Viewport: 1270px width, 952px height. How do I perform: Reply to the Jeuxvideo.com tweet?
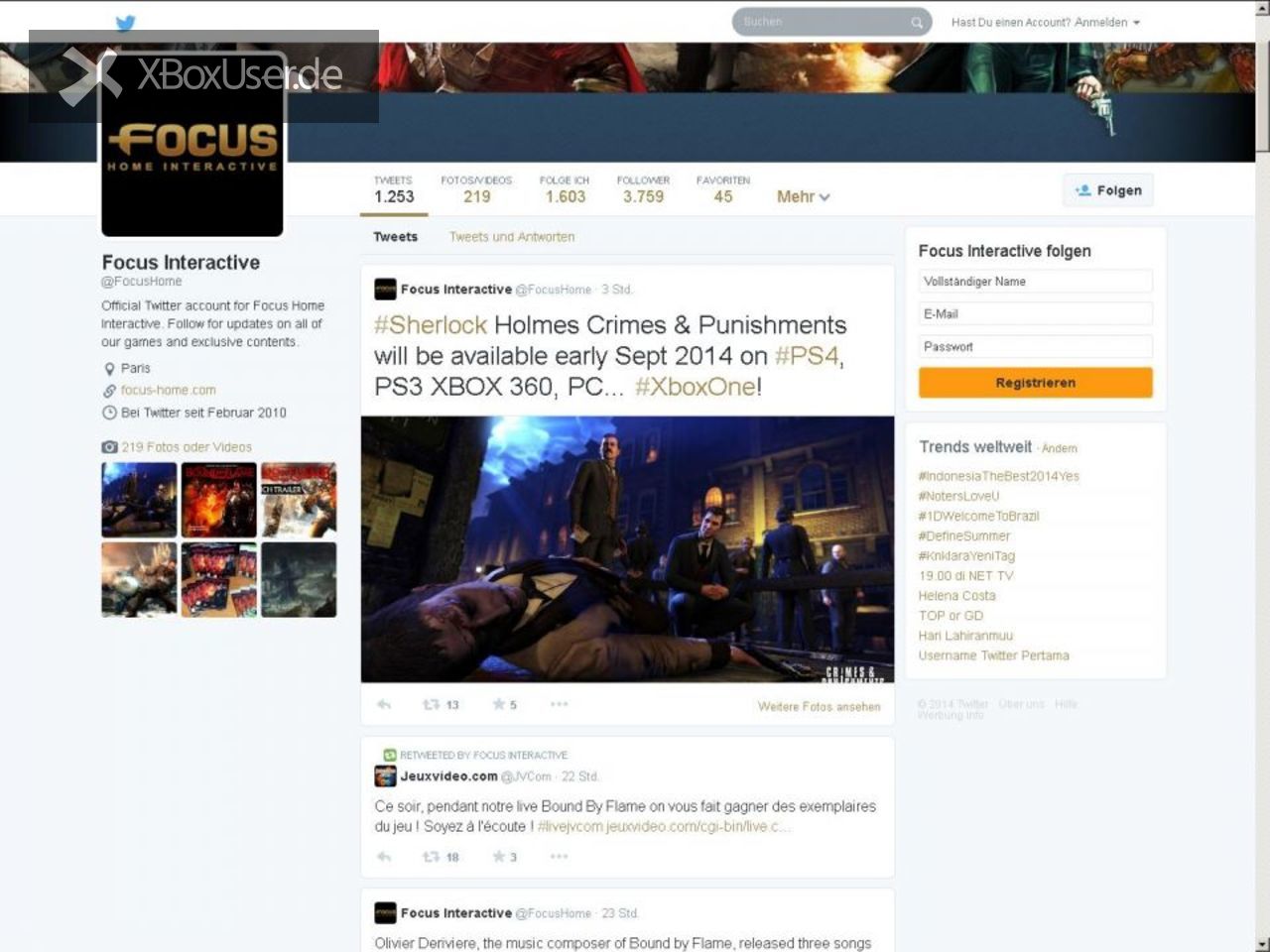[x=384, y=857]
